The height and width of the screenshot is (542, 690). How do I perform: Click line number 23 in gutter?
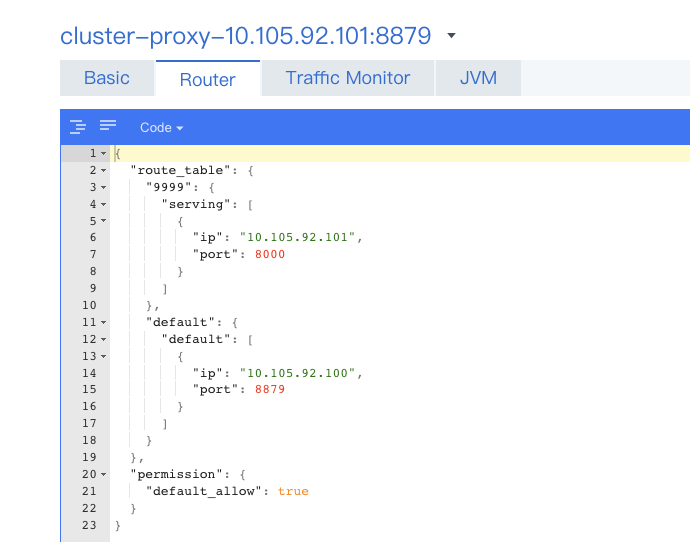[89, 525]
